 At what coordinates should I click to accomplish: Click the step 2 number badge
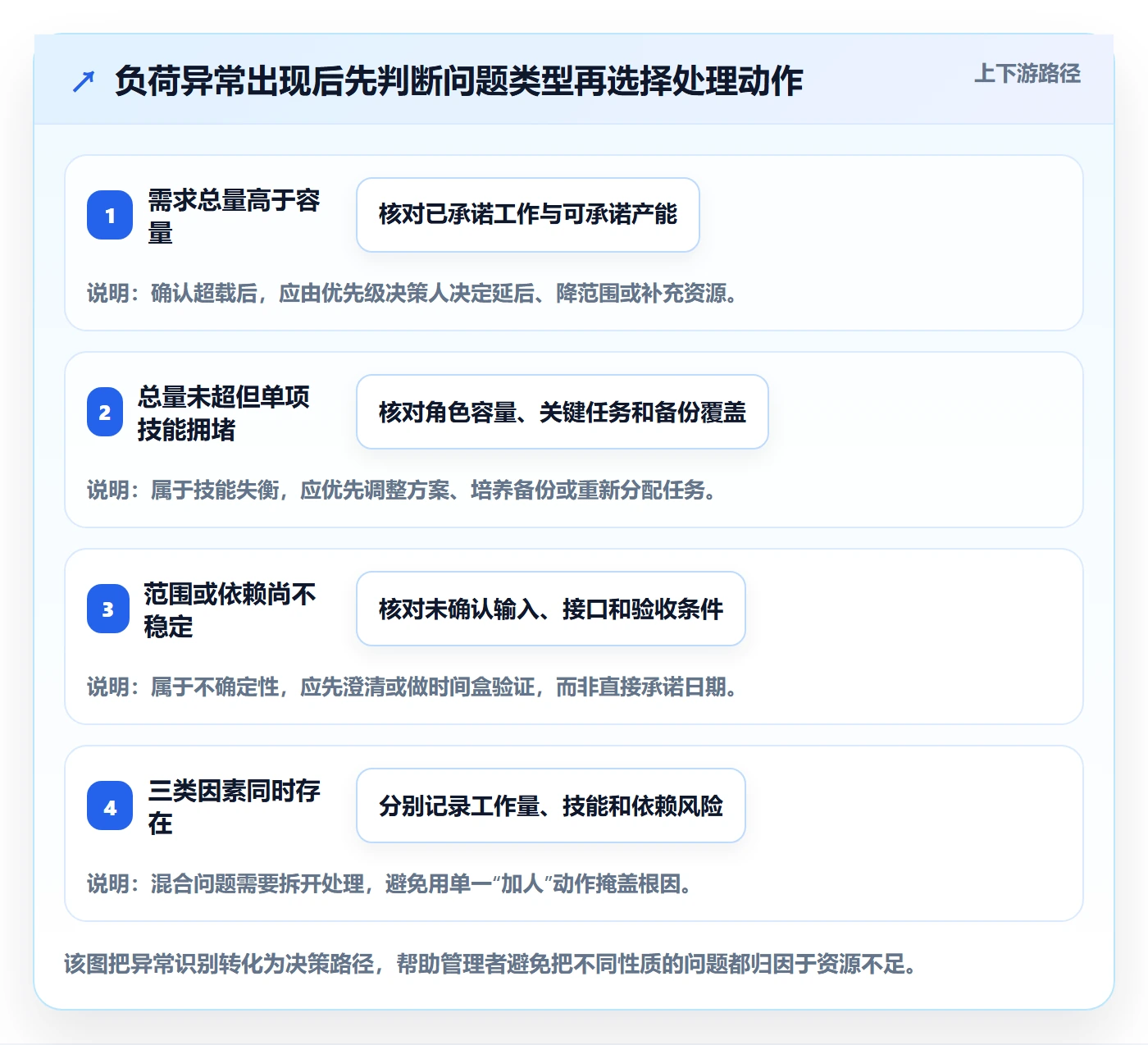(105, 412)
